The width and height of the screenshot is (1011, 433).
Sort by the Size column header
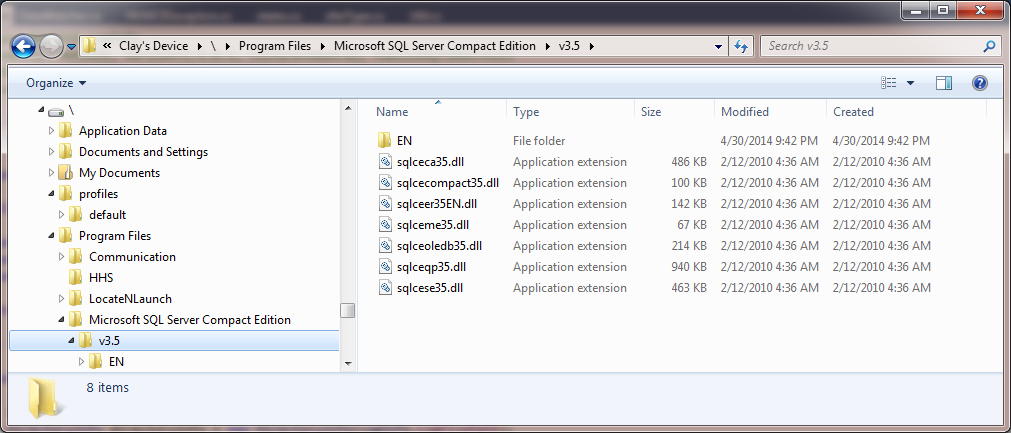(x=651, y=112)
